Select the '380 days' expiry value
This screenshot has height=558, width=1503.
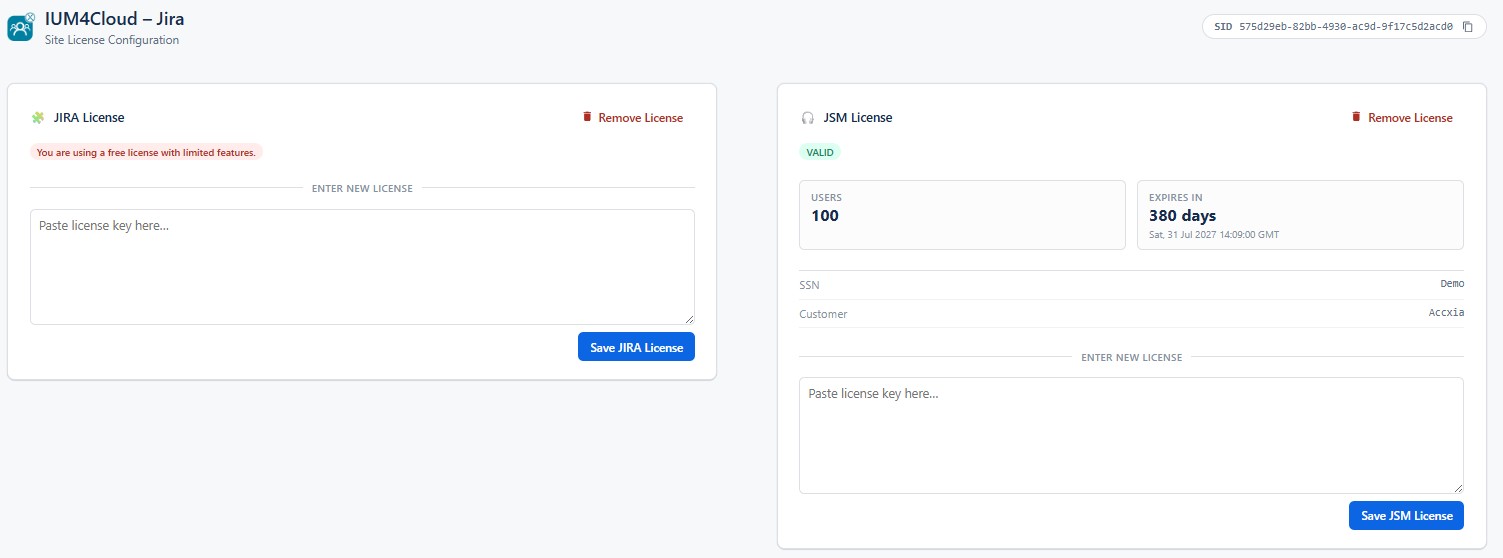point(1182,216)
